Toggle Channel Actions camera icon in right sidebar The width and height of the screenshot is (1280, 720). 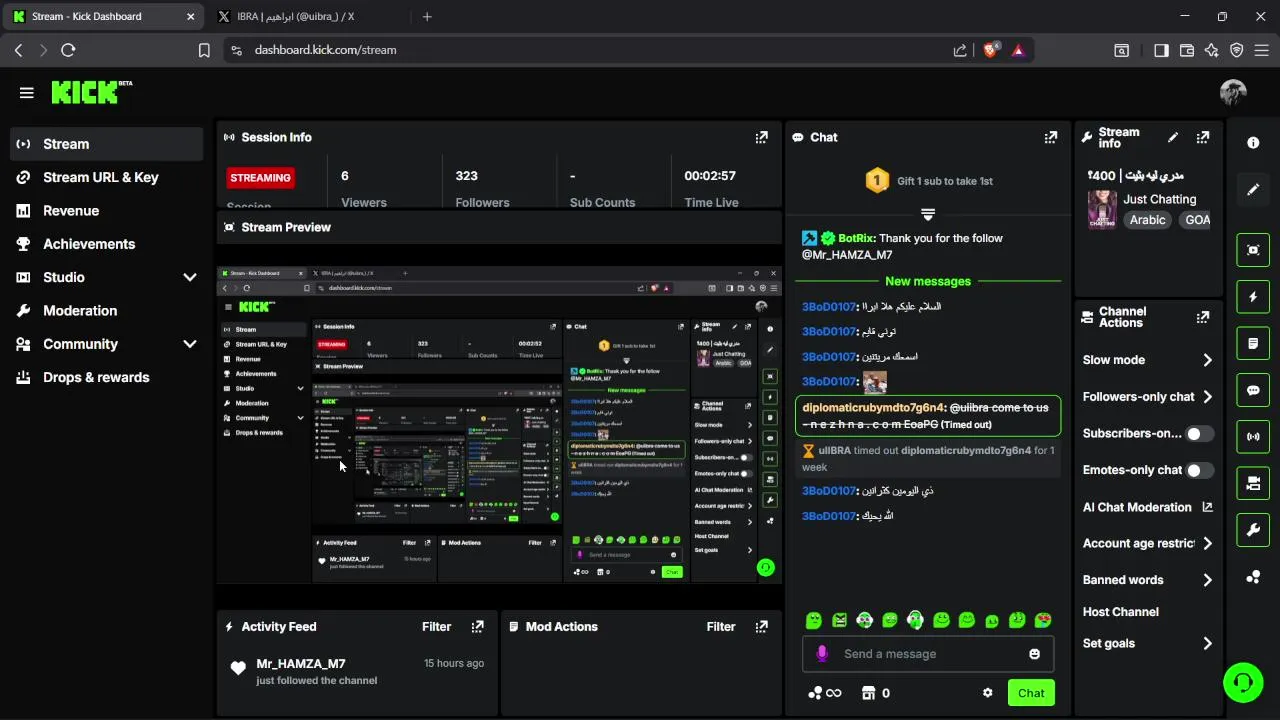tap(1253, 484)
